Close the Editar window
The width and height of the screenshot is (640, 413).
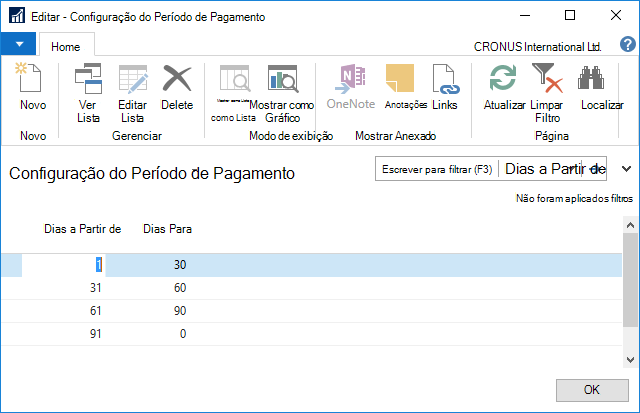pyautogui.click(x=616, y=16)
